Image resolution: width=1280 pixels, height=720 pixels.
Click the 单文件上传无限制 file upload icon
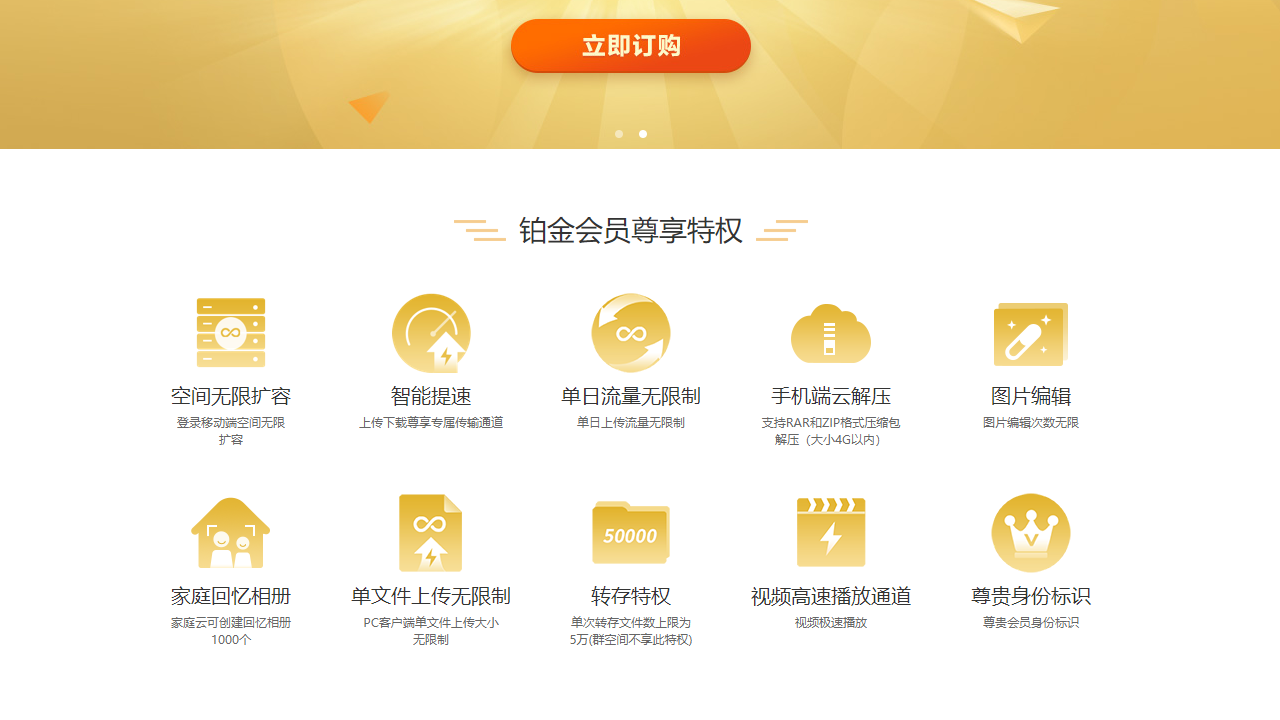pyautogui.click(x=431, y=532)
